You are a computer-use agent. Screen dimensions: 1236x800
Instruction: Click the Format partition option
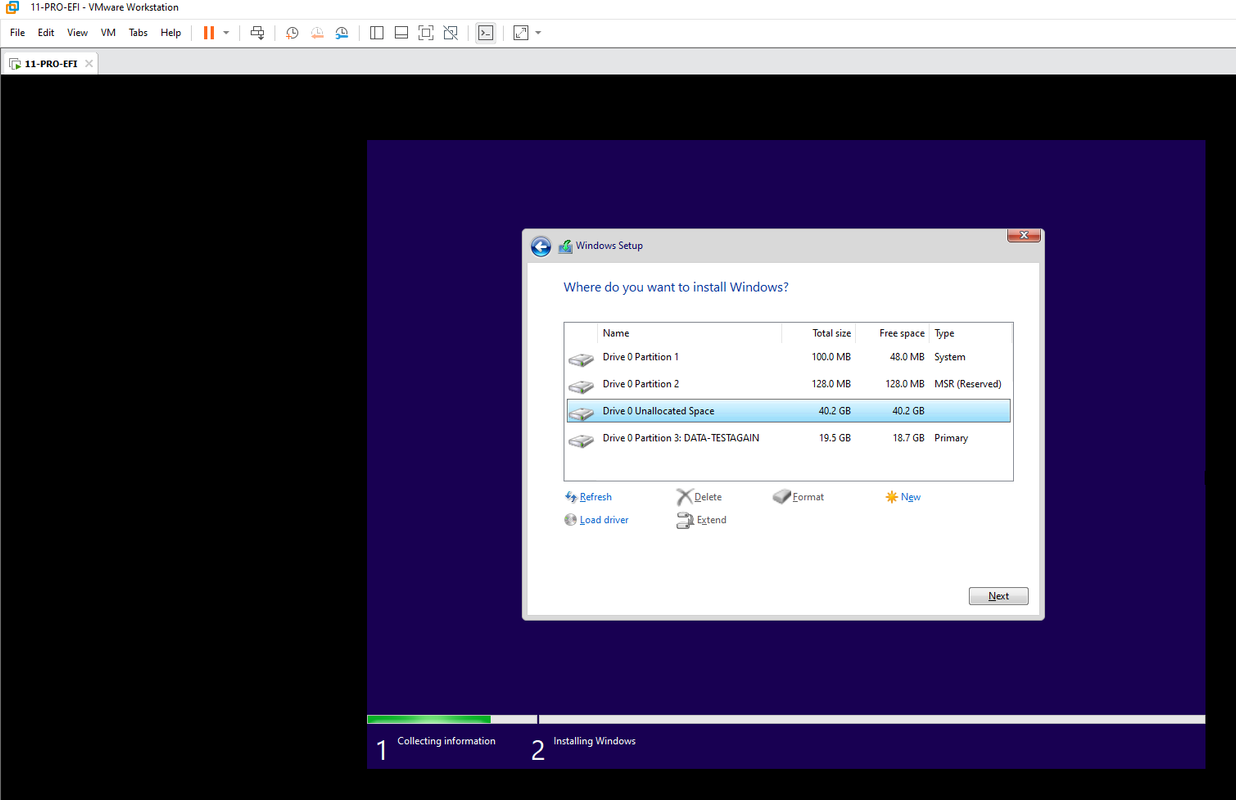pos(798,497)
